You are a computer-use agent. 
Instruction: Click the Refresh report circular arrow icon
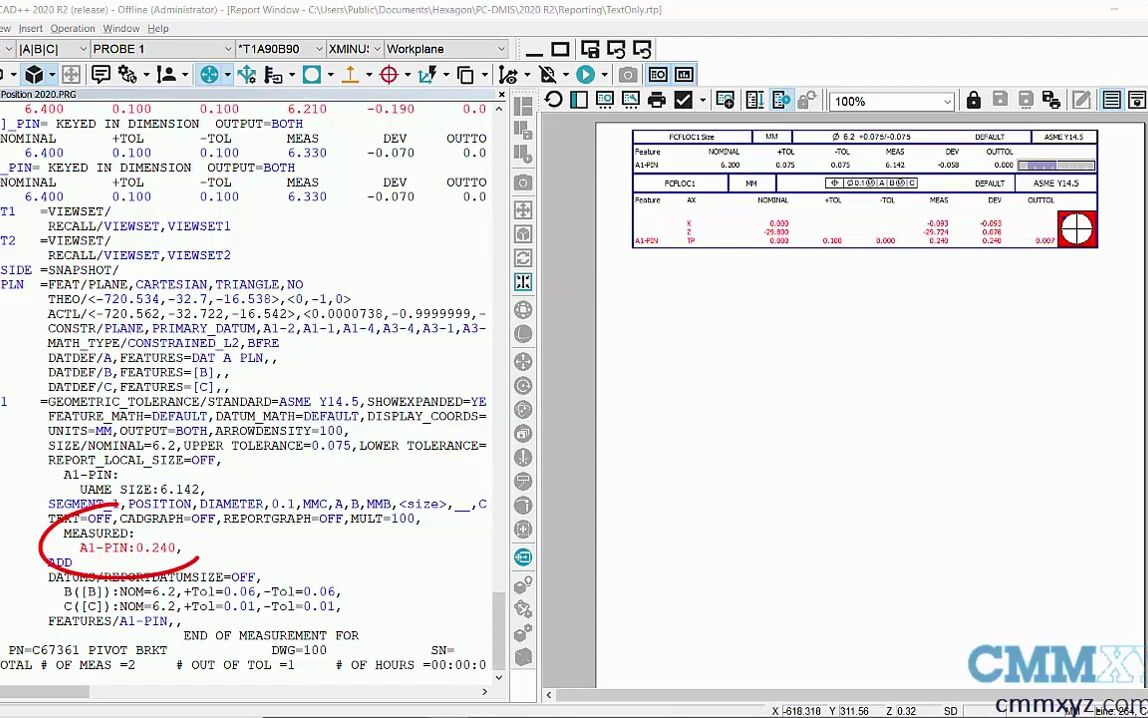(554, 100)
